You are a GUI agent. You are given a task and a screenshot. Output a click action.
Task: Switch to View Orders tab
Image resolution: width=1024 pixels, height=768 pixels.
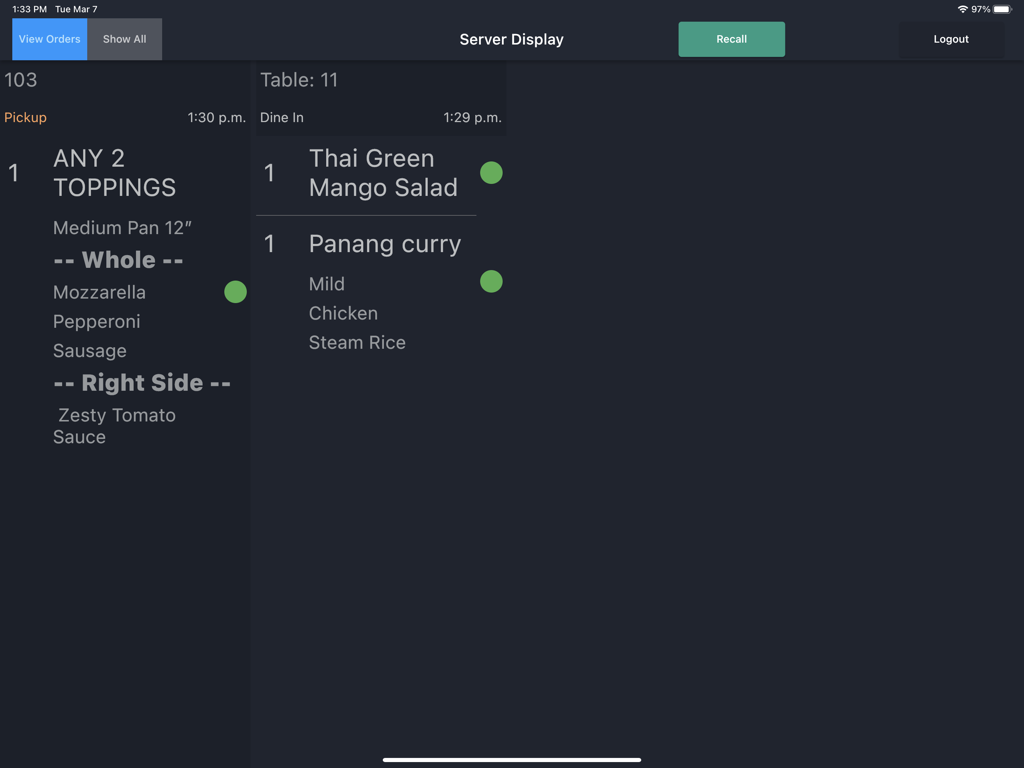pos(50,39)
